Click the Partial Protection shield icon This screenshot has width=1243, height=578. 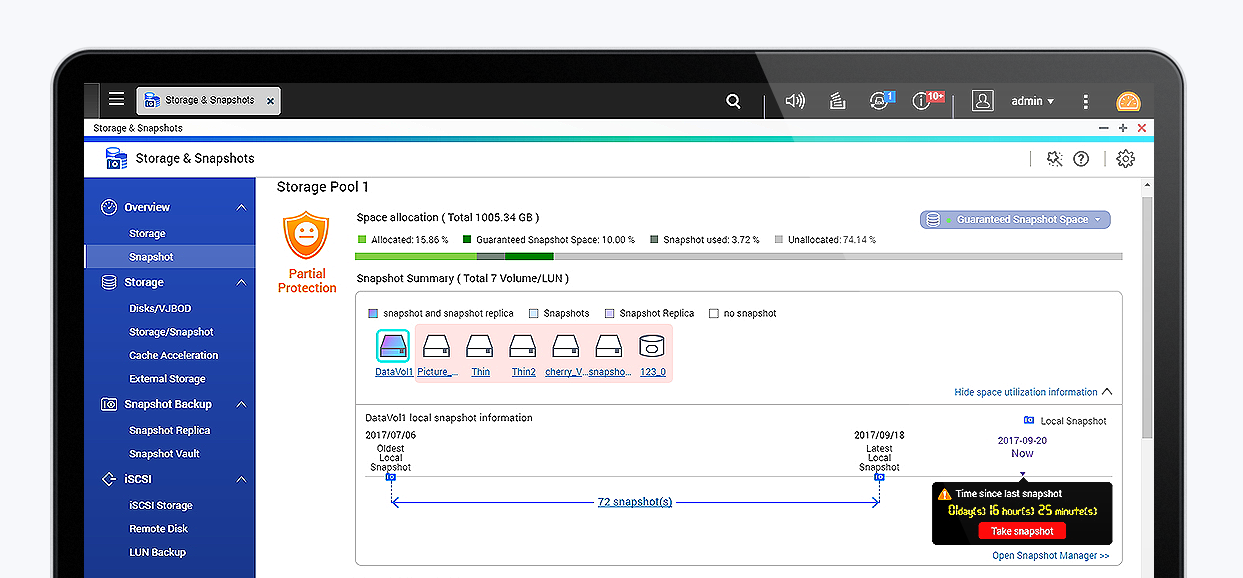[x=306, y=236]
